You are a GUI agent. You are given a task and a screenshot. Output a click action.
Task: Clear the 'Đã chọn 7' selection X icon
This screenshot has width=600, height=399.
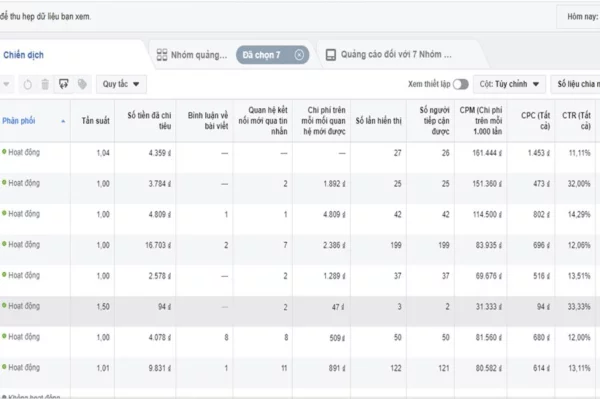299,55
